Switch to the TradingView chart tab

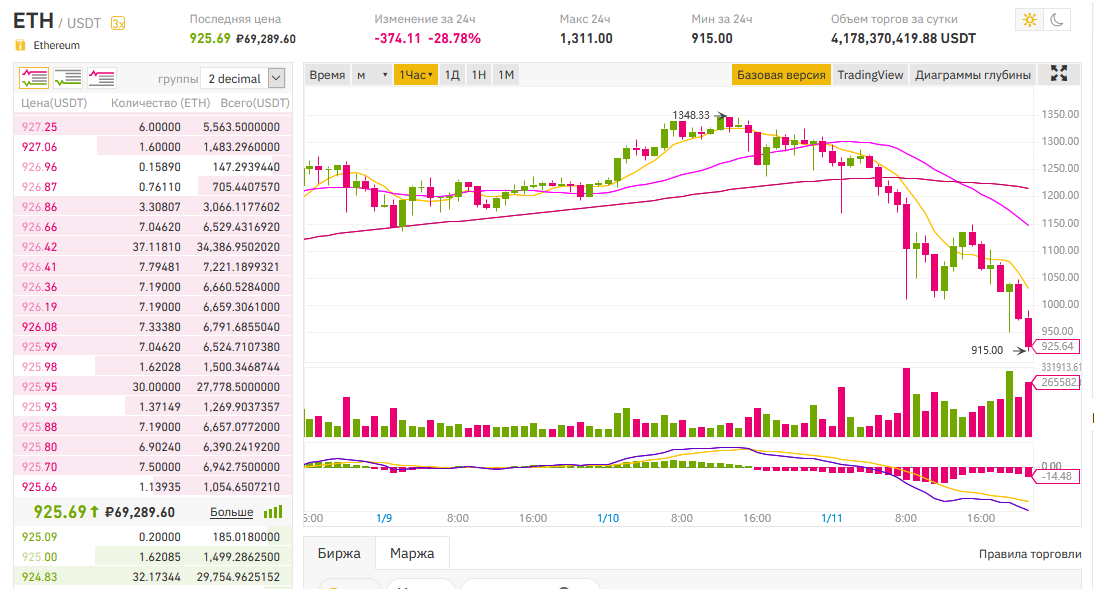click(870, 75)
